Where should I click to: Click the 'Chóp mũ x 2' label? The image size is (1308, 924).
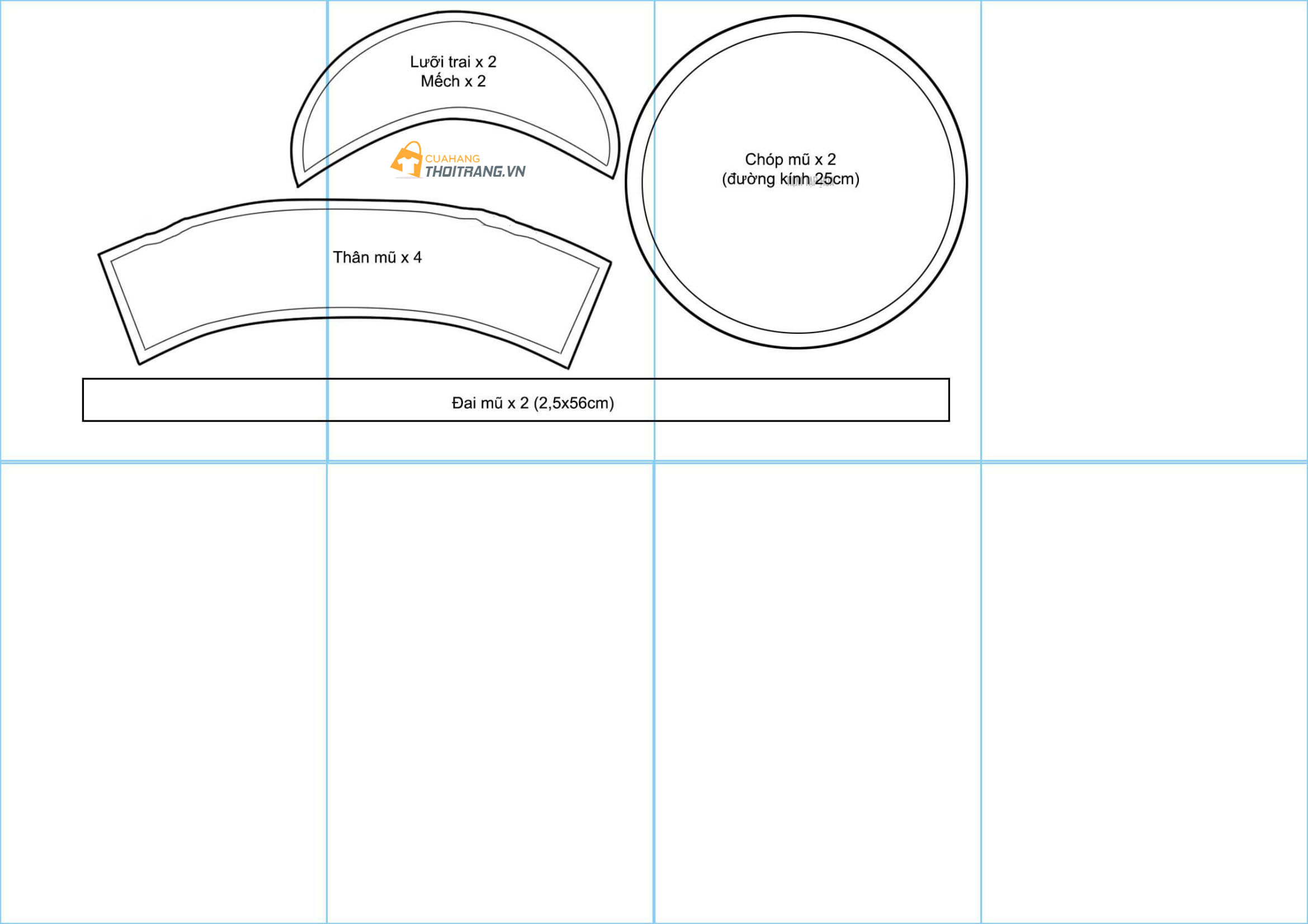point(790,159)
